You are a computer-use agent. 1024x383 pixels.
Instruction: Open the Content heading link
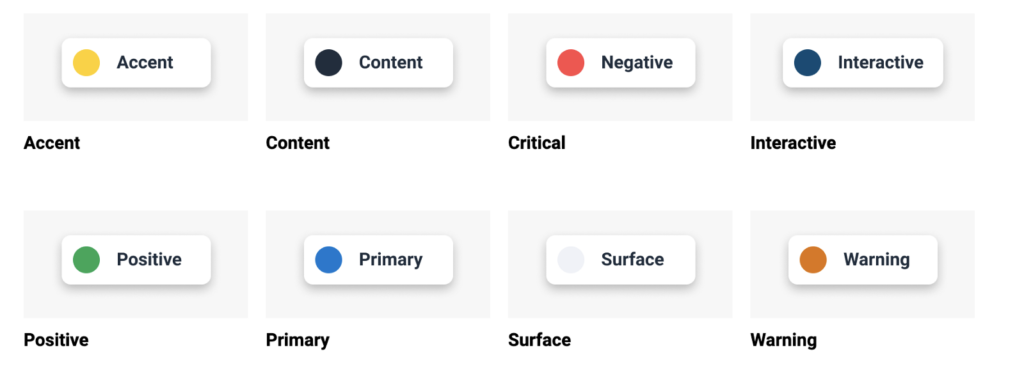(x=298, y=142)
